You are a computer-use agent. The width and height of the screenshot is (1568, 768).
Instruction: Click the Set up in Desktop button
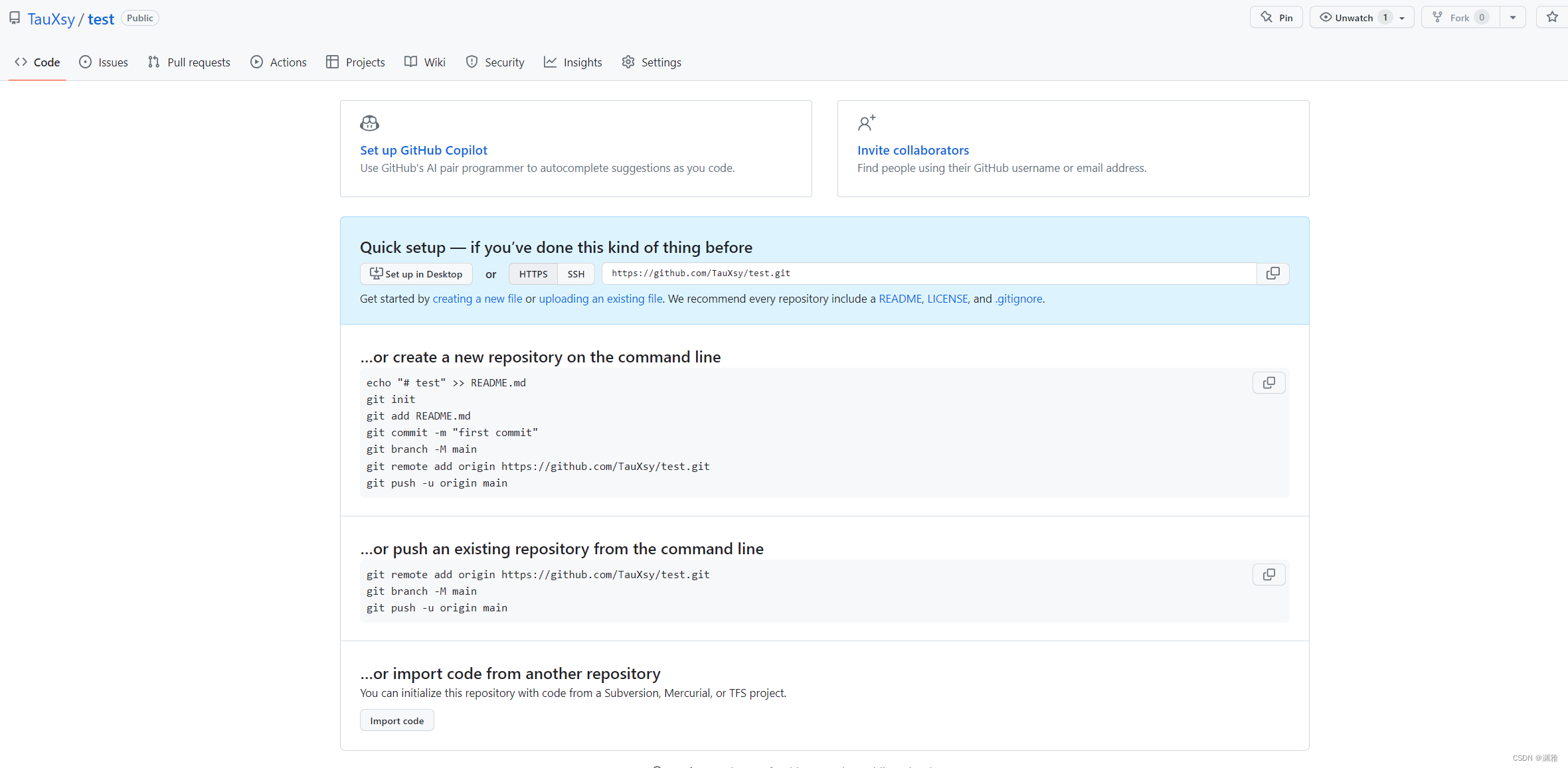click(416, 273)
